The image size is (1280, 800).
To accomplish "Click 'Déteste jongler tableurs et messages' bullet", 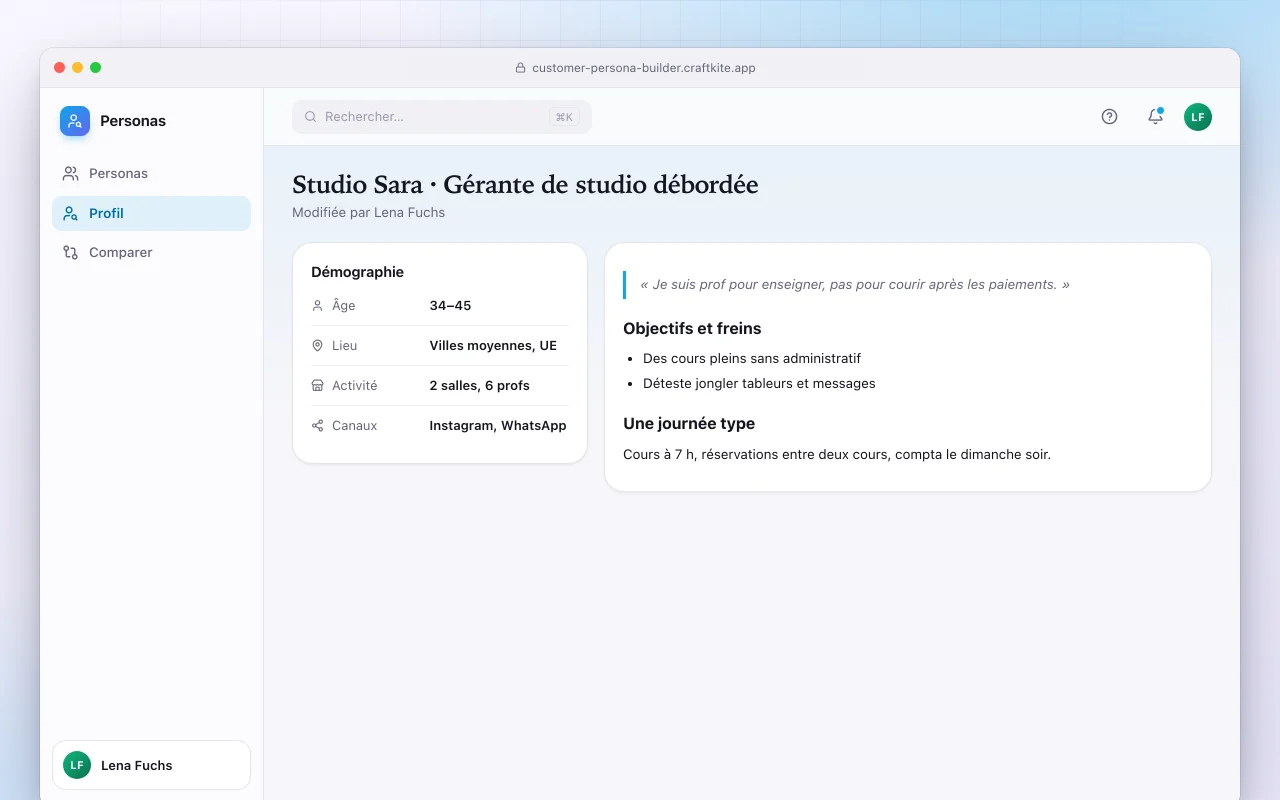I will (x=759, y=383).
